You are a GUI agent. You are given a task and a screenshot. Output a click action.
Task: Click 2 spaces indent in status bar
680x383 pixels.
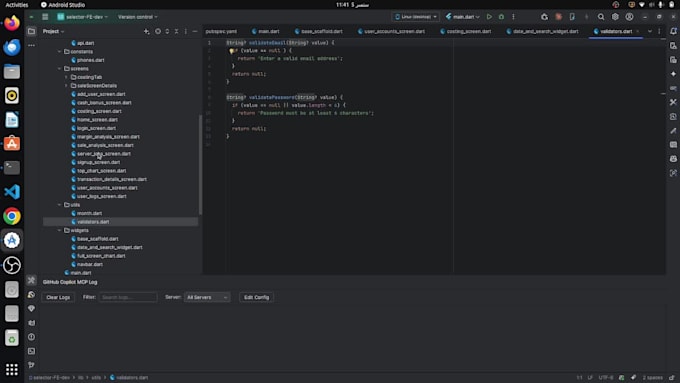click(x=652, y=377)
